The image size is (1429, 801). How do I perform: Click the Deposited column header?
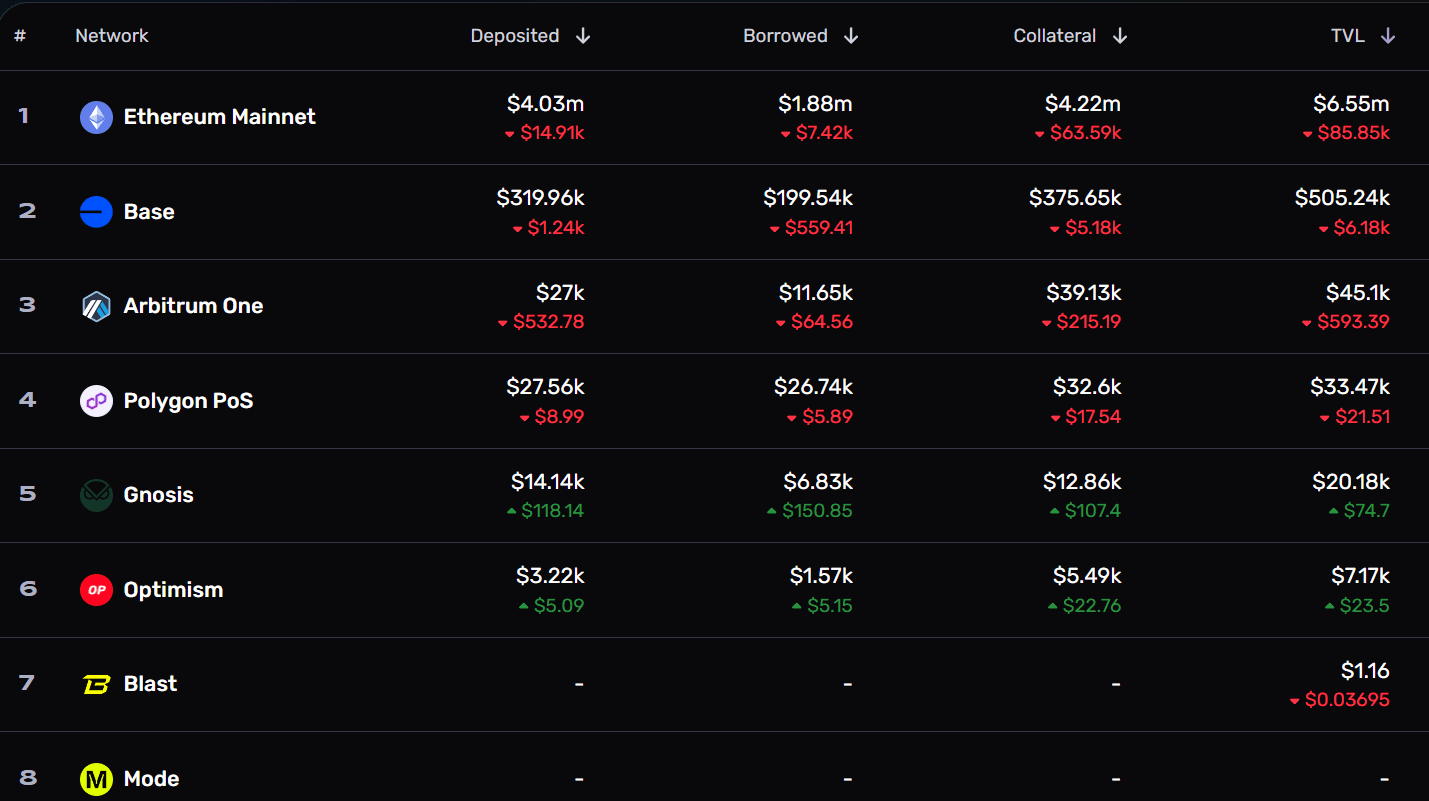click(515, 36)
